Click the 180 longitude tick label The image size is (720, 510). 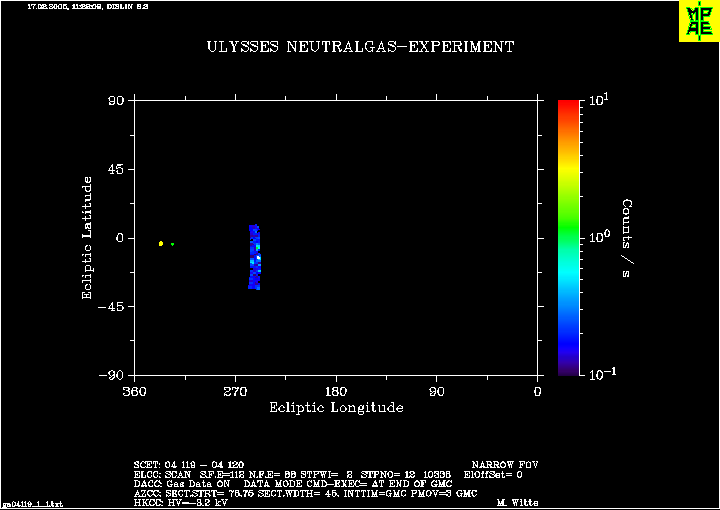(336, 392)
